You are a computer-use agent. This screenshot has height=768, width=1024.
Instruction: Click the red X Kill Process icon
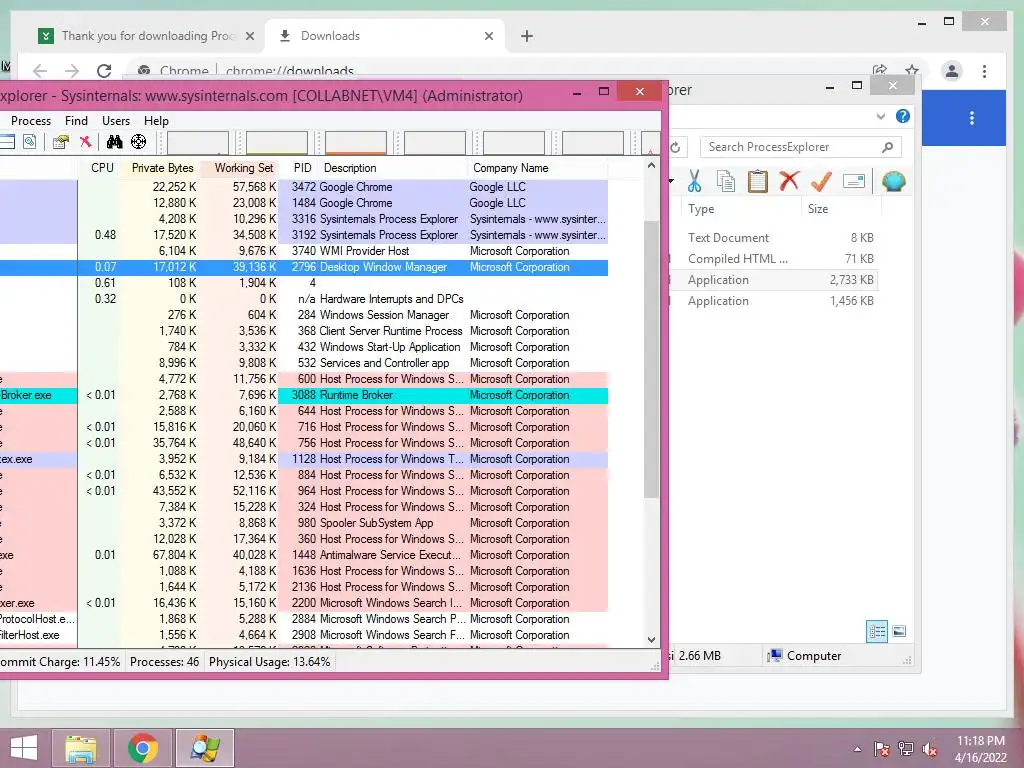pyautogui.click(x=86, y=142)
